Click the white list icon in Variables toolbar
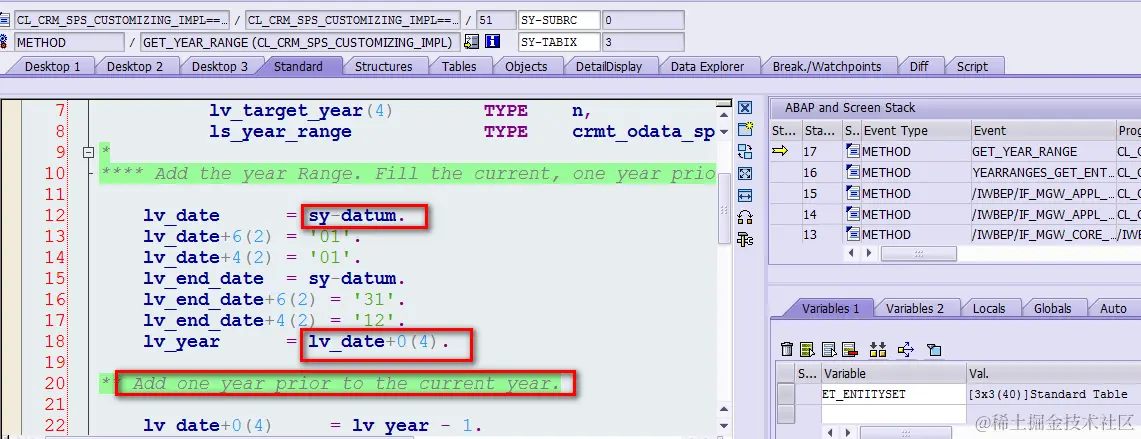The height and width of the screenshot is (439, 1141). coord(828,349)
